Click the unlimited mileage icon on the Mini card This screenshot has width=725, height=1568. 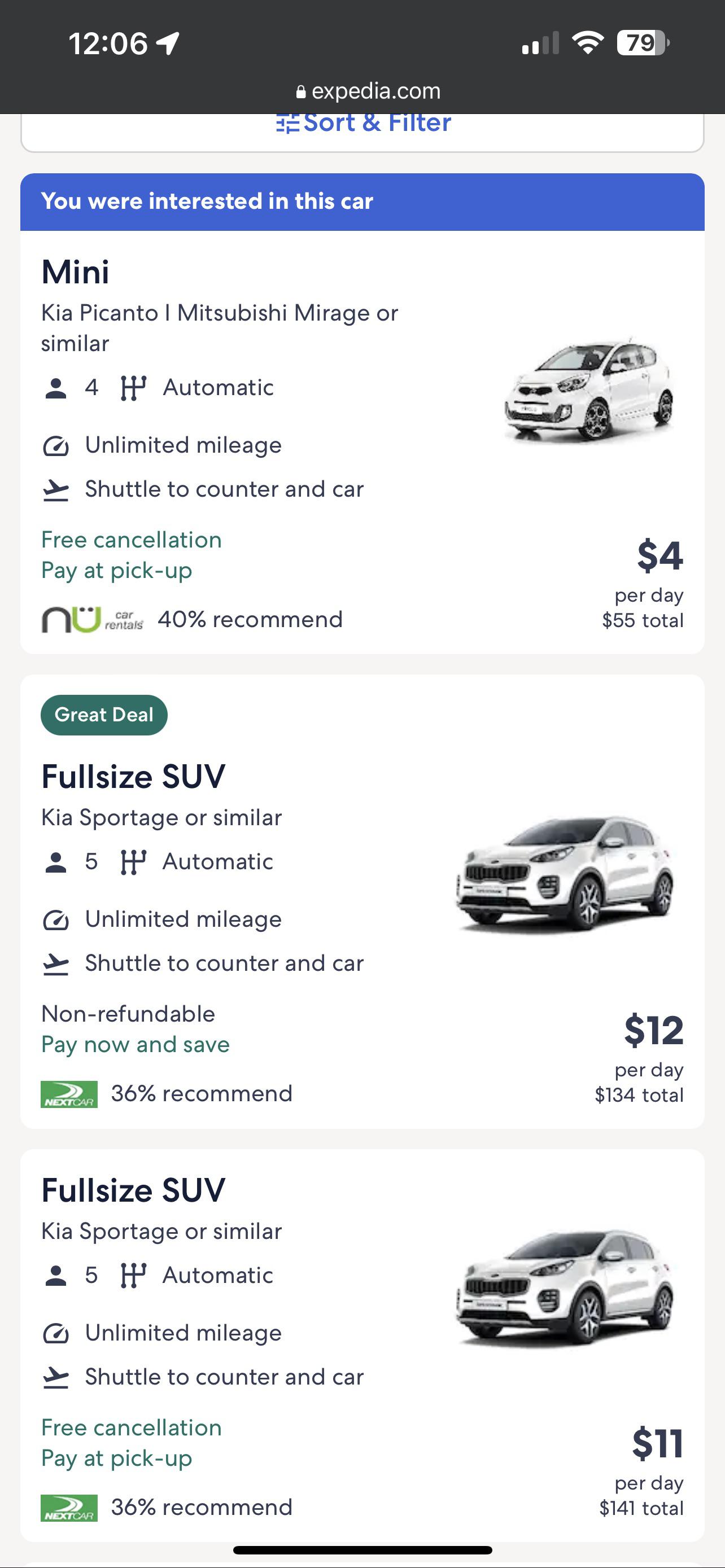[x=56, y=444]
